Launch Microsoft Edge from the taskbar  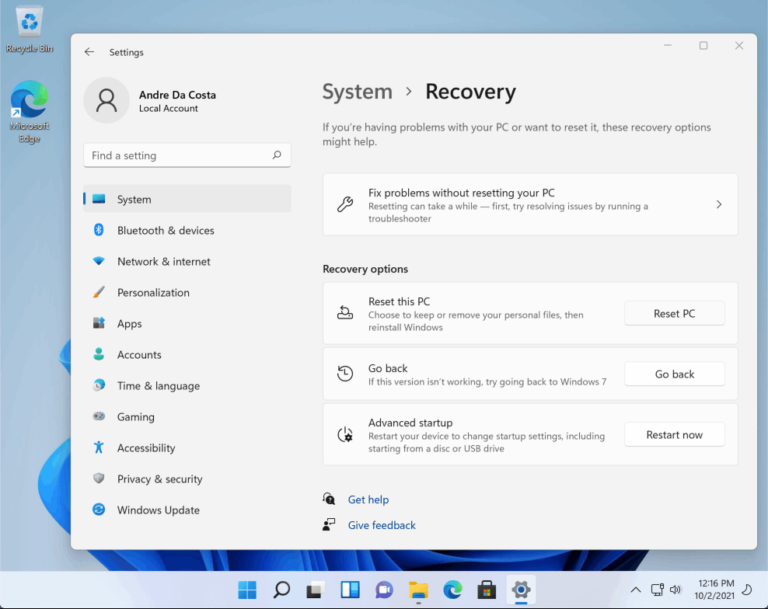(453, 590)
